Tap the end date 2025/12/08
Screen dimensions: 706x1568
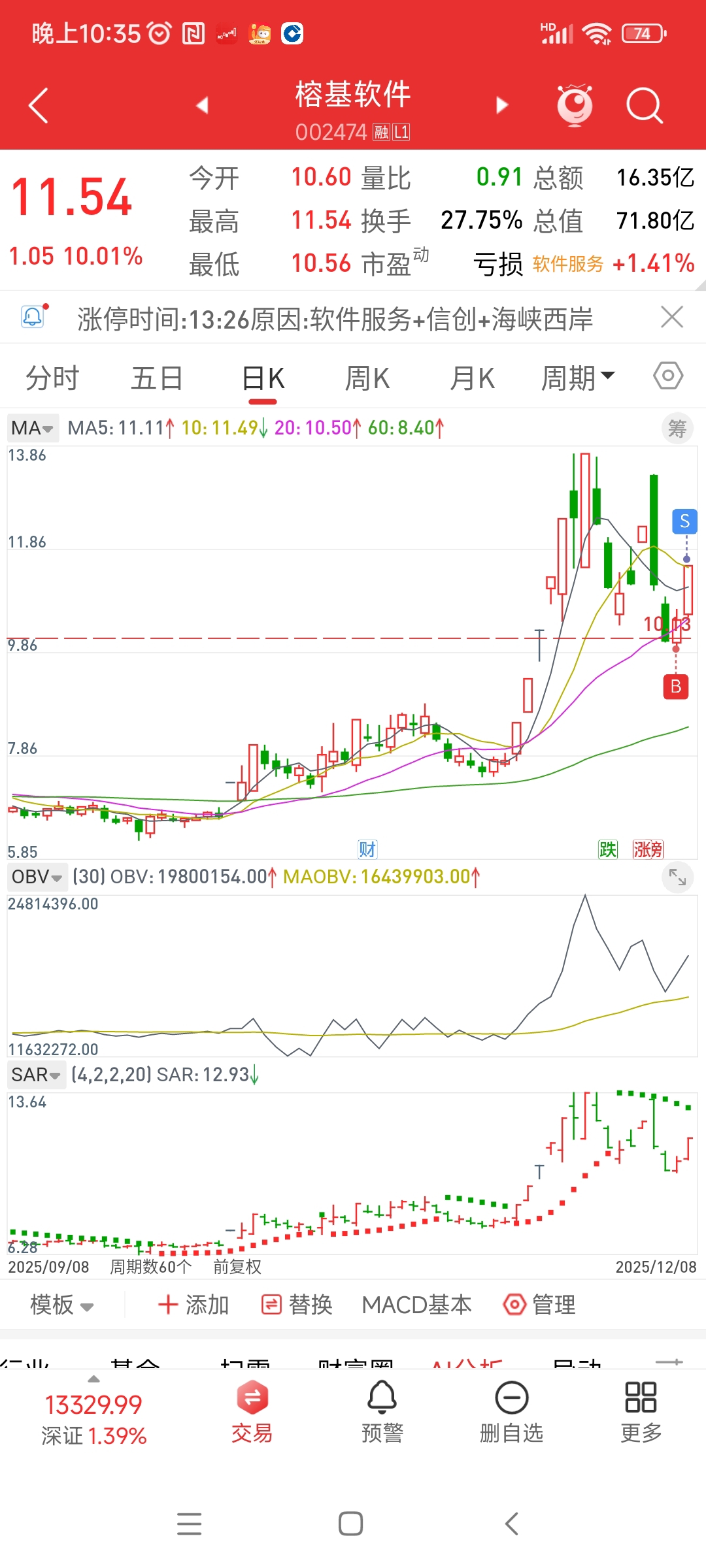(656, 1267)
